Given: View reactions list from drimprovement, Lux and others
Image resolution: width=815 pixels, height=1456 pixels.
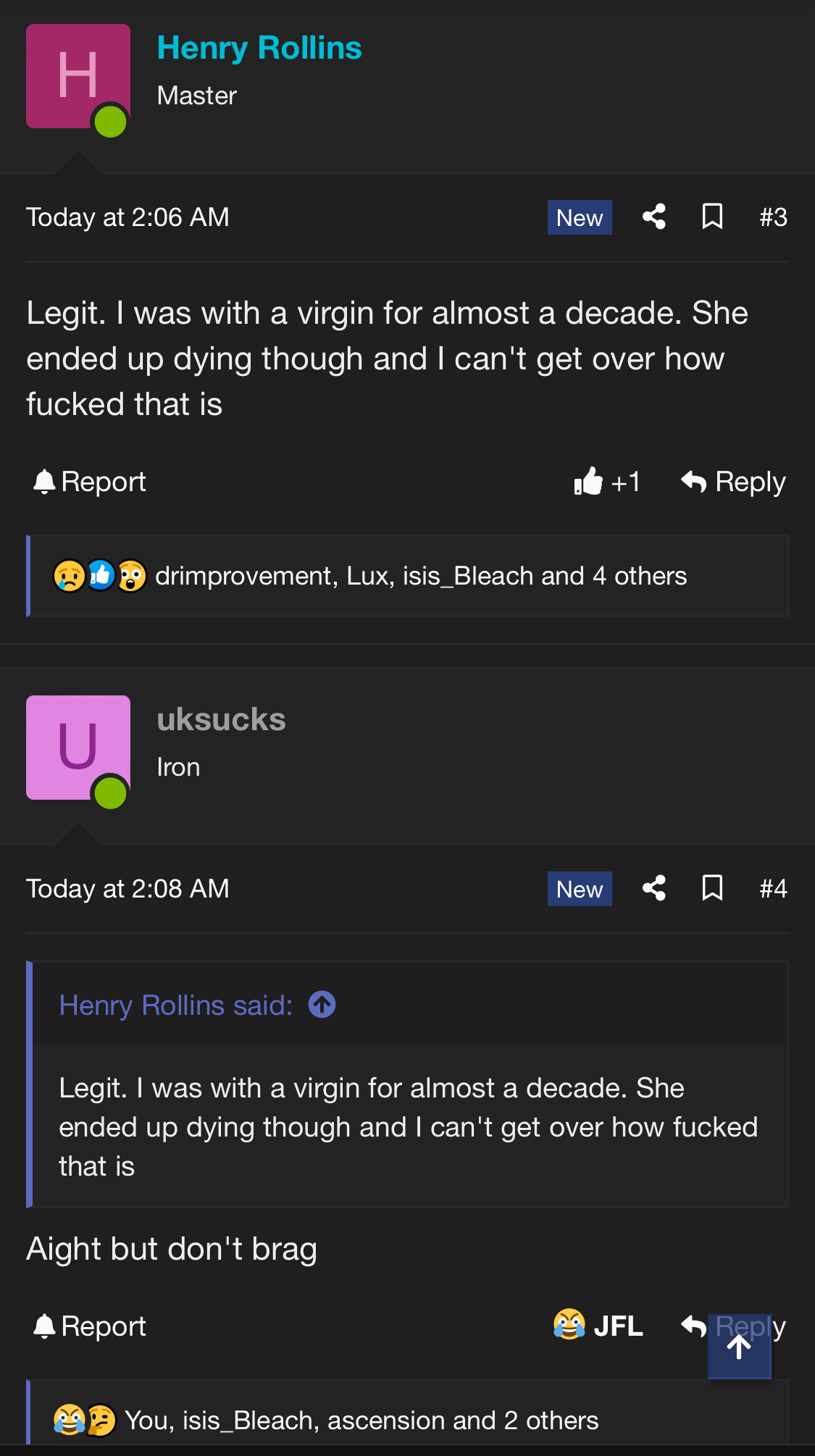Looking at the screenshot, I should coord(420,576).
